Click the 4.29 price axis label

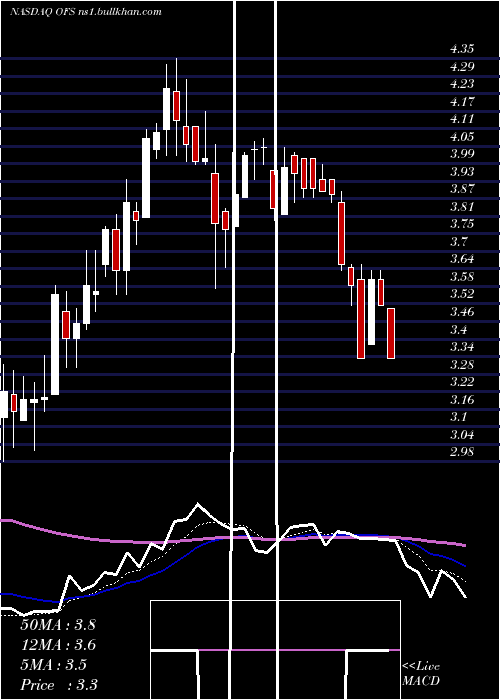click(x=462, y=67)
